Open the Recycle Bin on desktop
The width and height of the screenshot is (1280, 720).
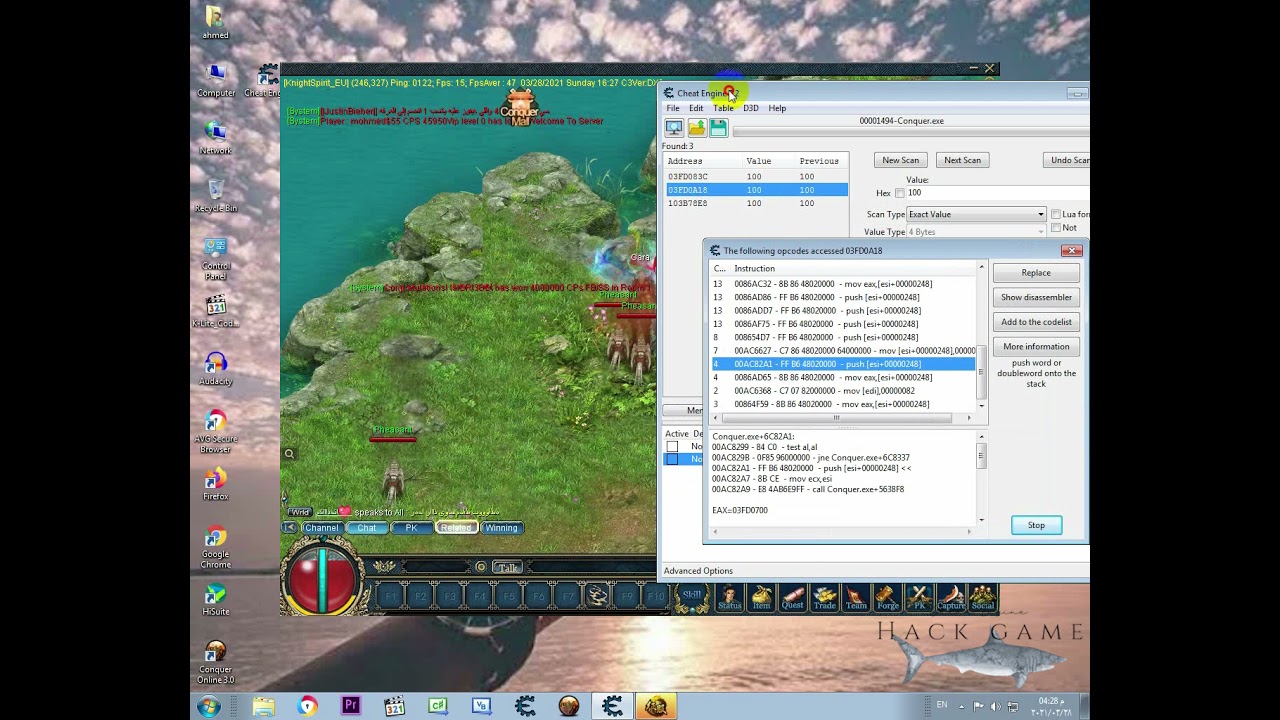[215, 194]
